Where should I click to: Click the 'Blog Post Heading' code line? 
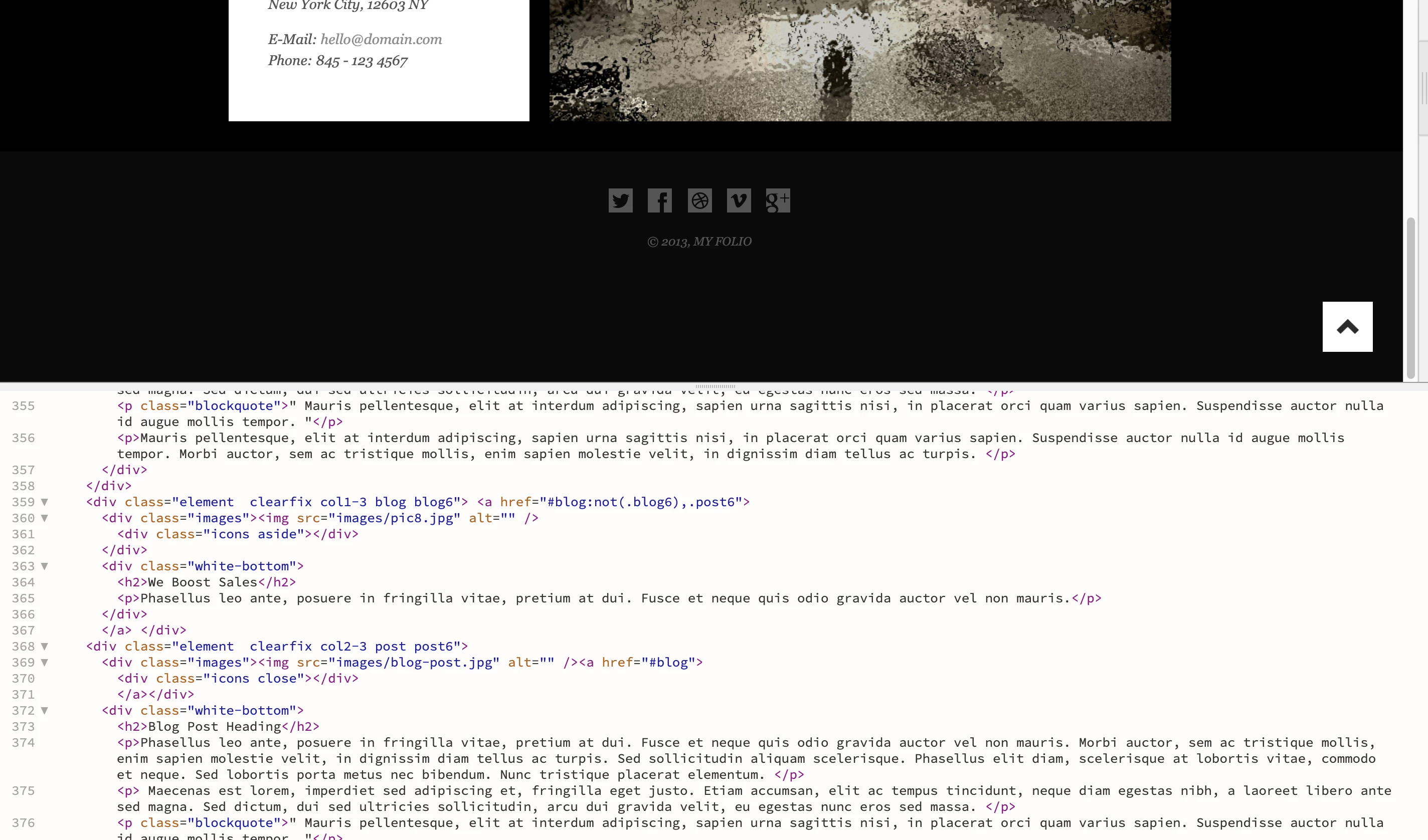(214, 727)
